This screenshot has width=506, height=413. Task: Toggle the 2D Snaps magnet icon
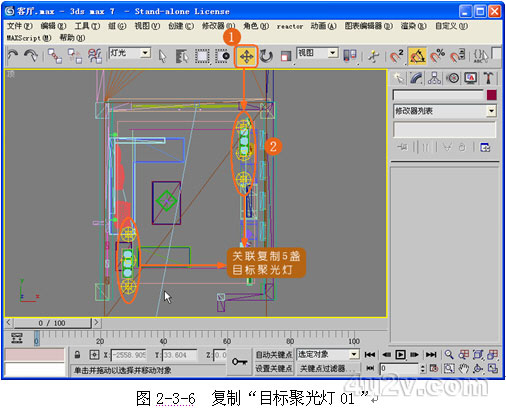click(397, 56)
